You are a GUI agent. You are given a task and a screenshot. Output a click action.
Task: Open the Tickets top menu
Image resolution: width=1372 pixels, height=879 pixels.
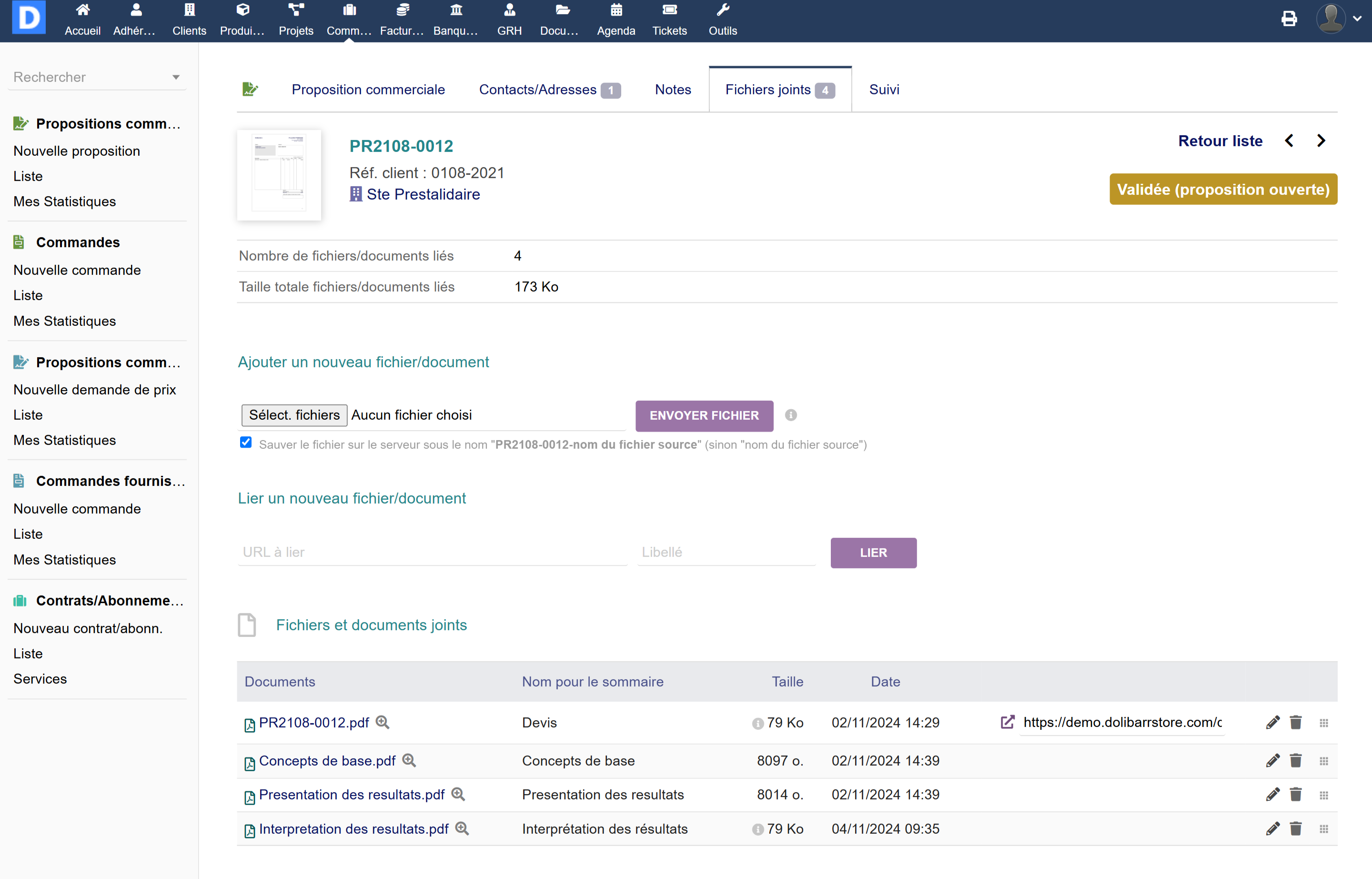coord(669,20)
